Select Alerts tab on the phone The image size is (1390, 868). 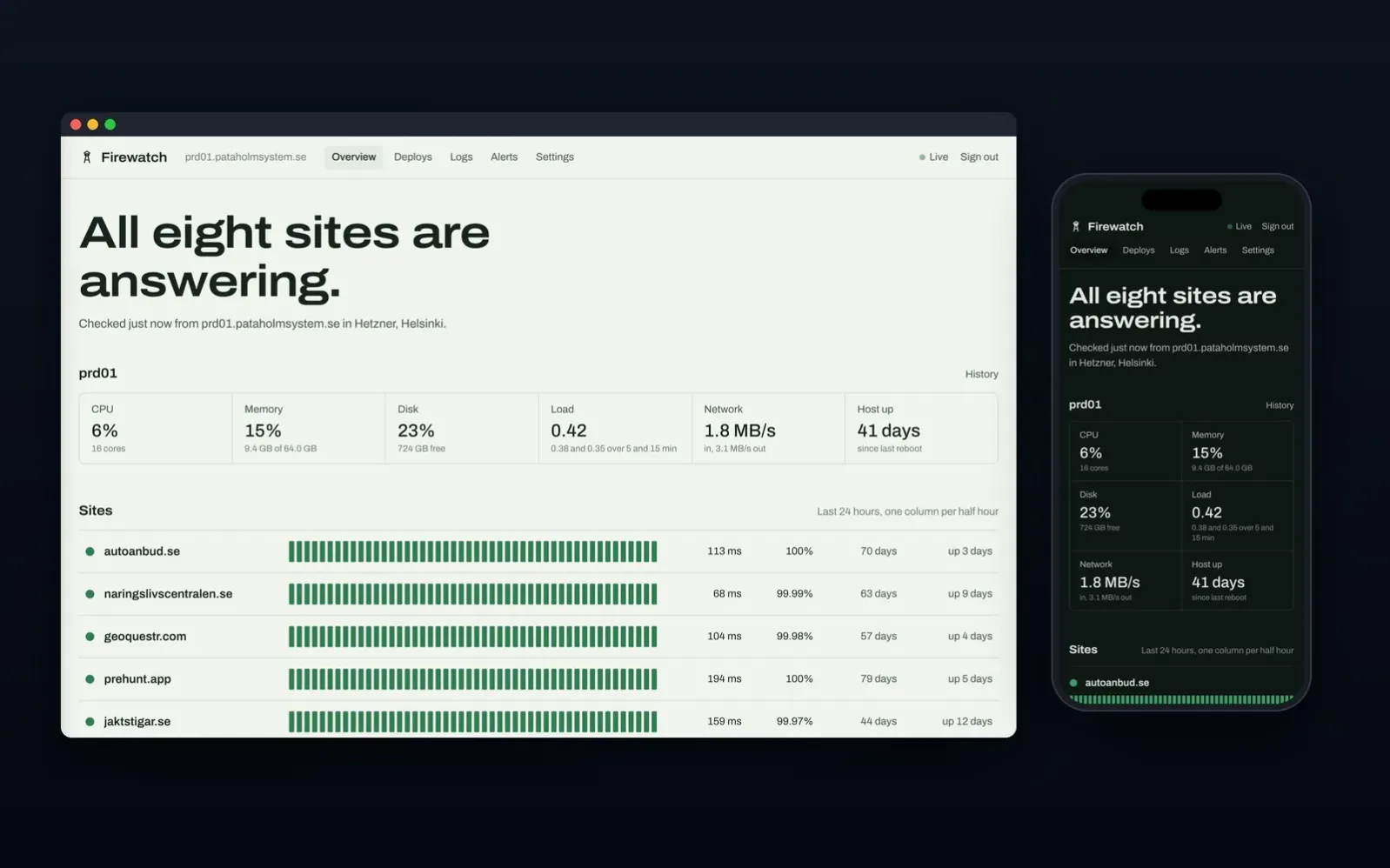(x=1215, y=250)
